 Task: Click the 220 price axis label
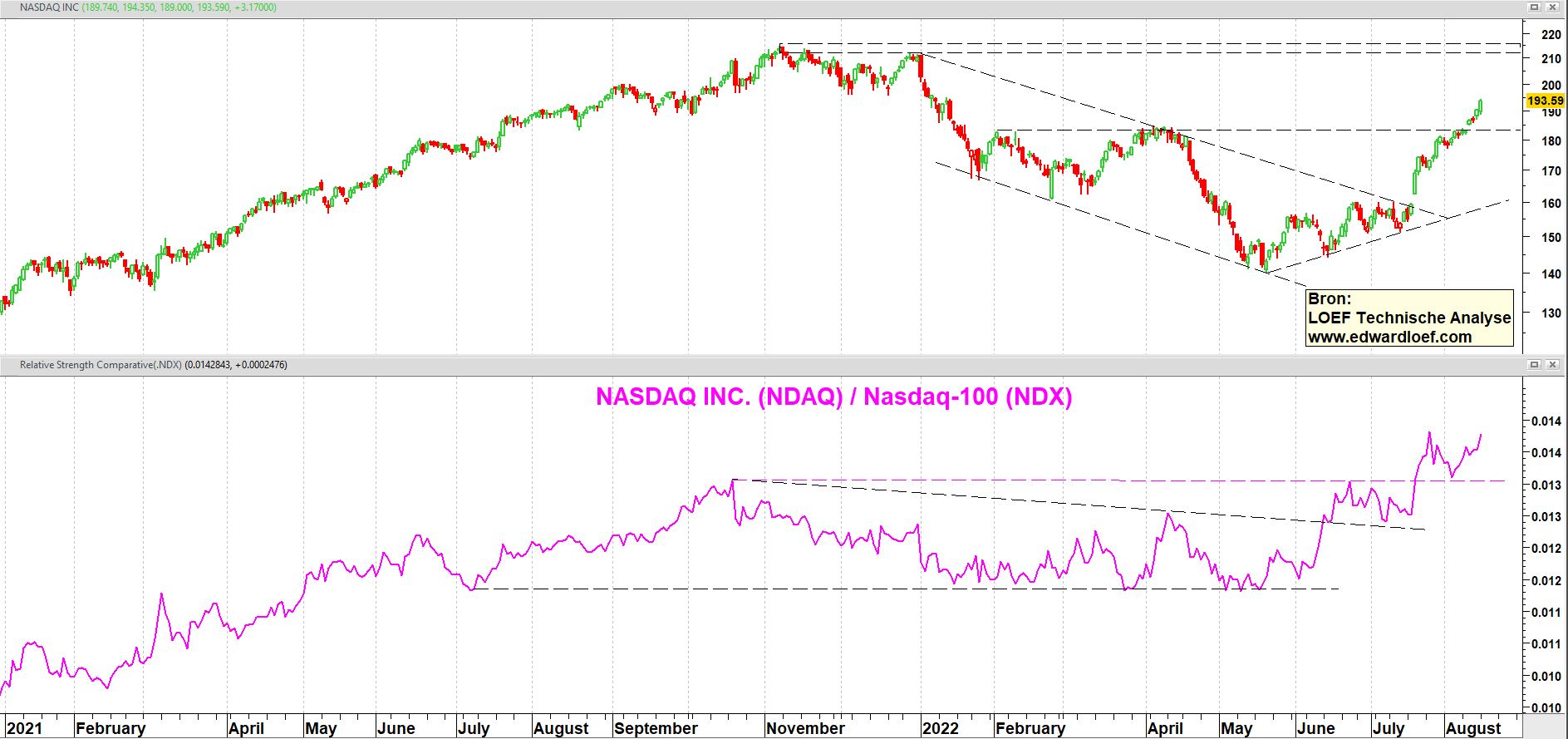(1551, 35)
